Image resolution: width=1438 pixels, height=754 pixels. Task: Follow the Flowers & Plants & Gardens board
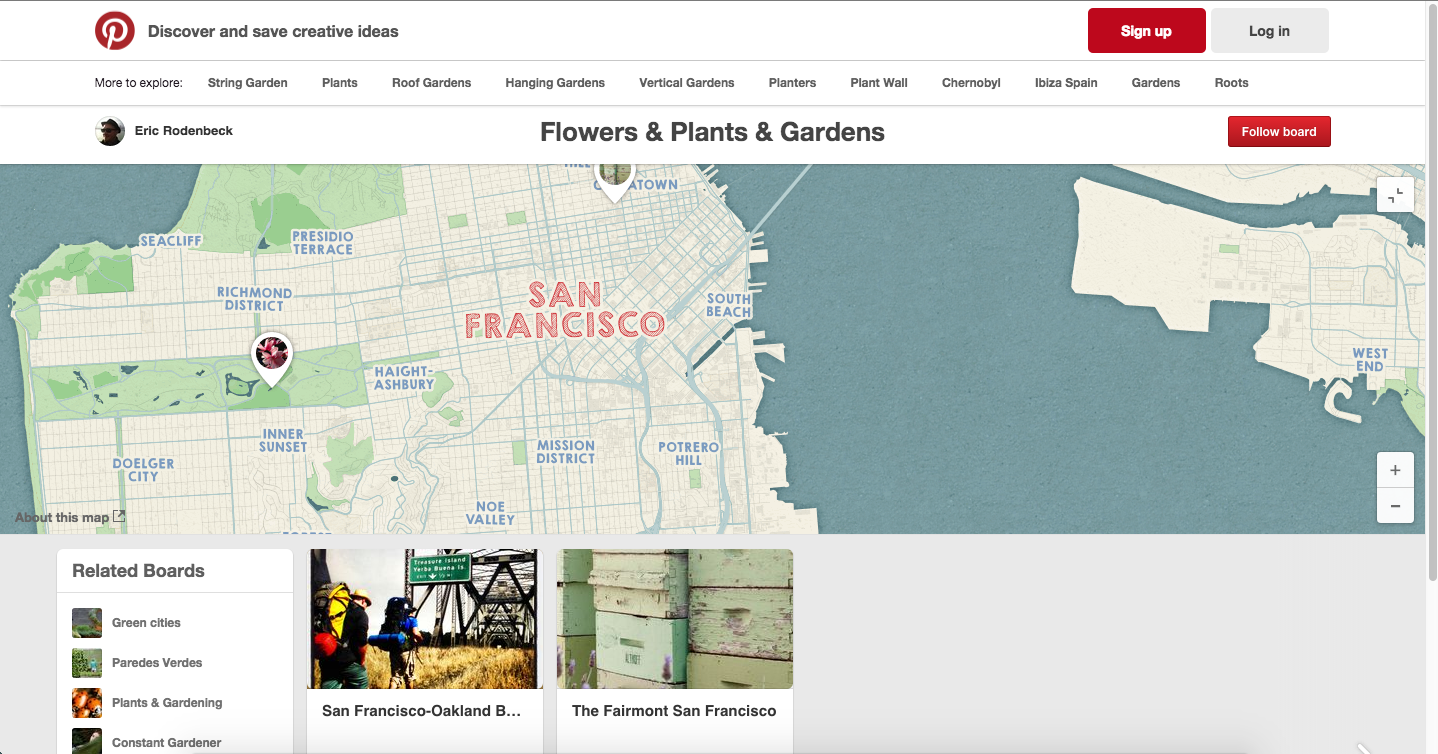(x=1278, y=132)
